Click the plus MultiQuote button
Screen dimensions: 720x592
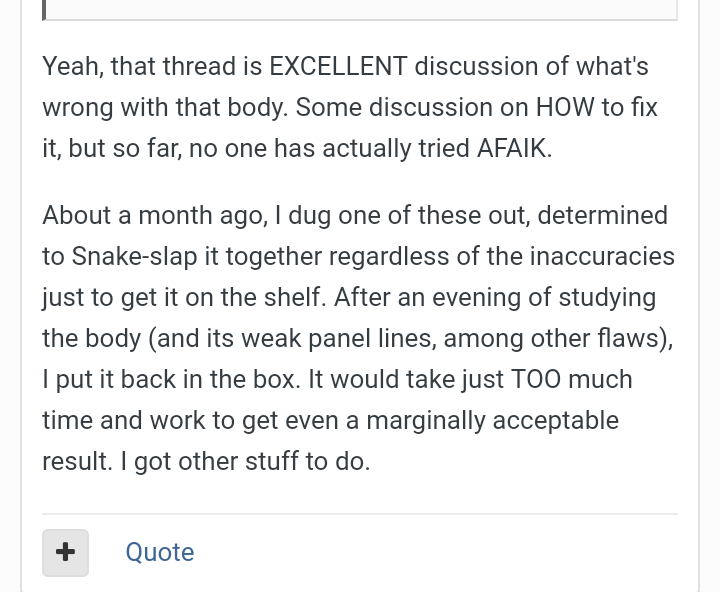pos(66,553)
